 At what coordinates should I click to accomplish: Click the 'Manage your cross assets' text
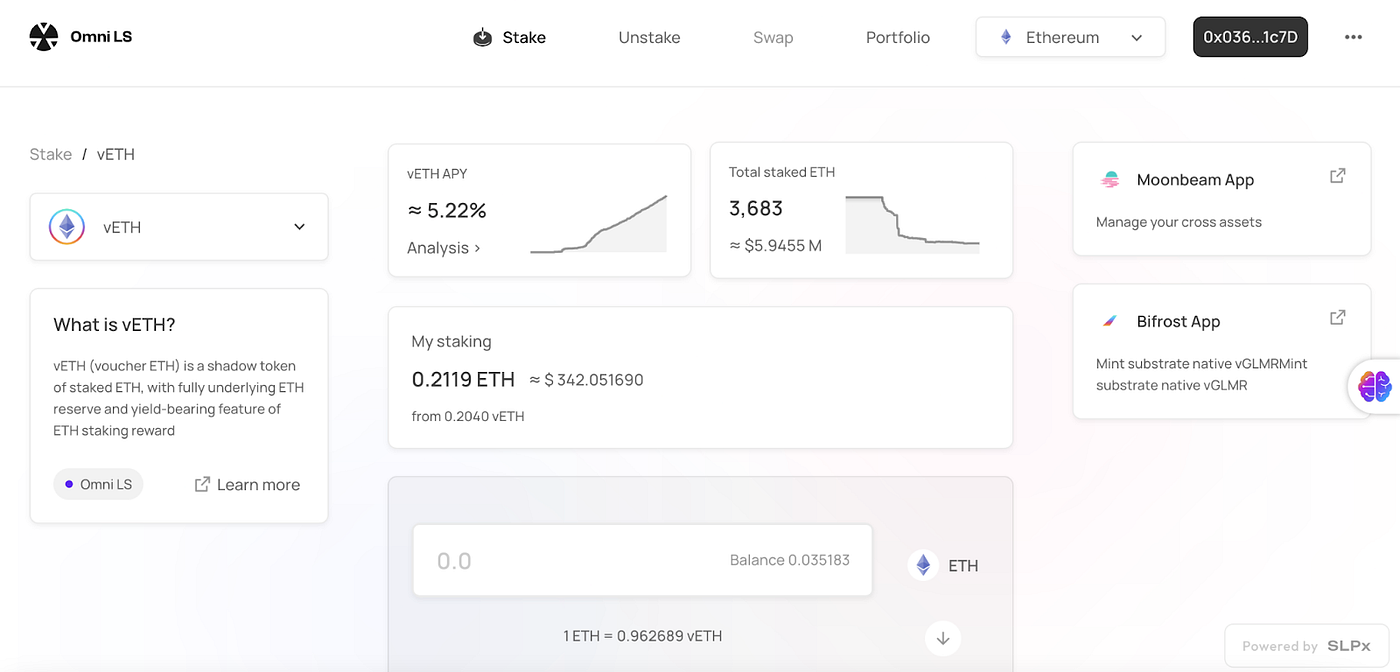tap(1179, 222)
